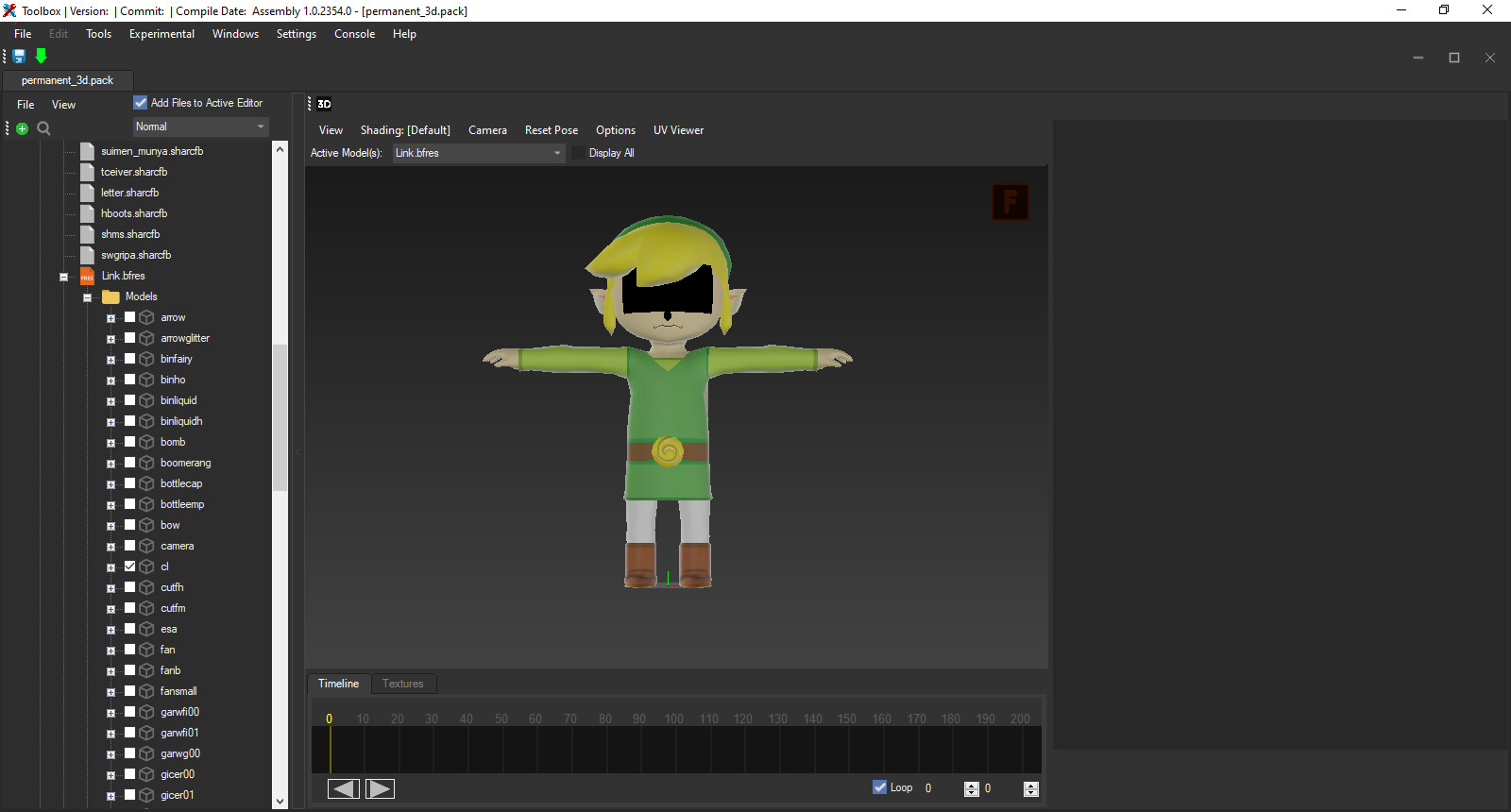The width and height of the screenshot is (1511, 812).
Task: Select the permanent_3d.pack tab
Action: tap(67, 80)
